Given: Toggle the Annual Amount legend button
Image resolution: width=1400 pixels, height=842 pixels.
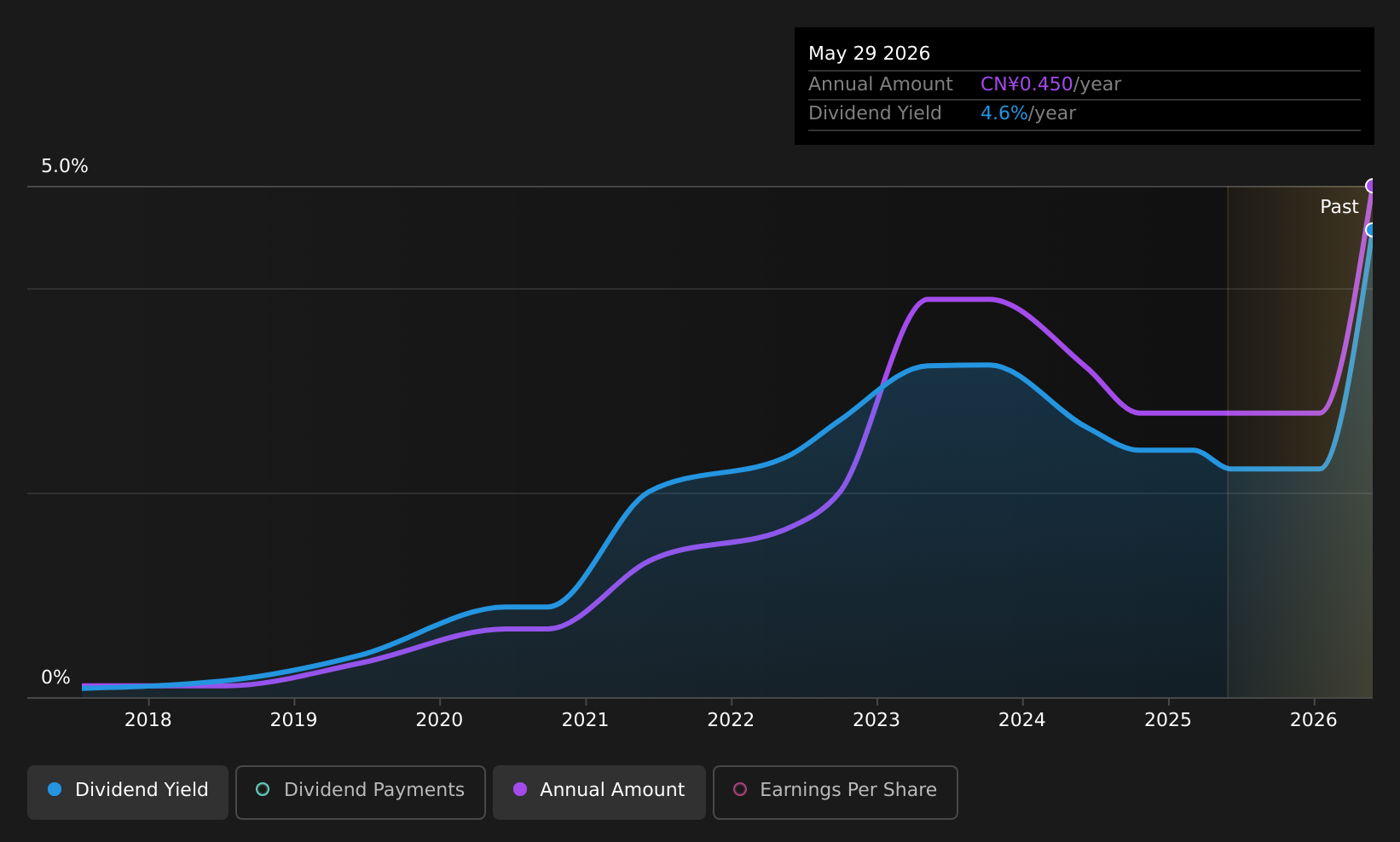Looking at the screenshot, I should click(599, 792).
